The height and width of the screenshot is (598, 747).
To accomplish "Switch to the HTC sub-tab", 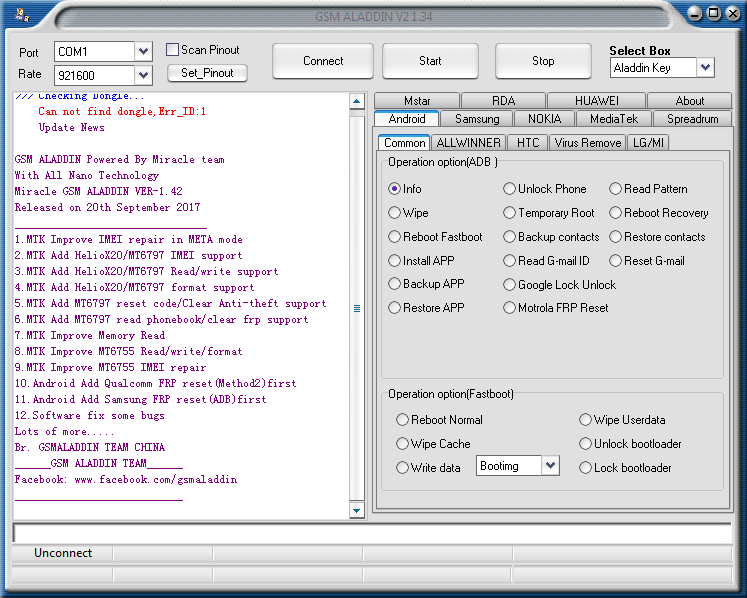I will 528,143.
